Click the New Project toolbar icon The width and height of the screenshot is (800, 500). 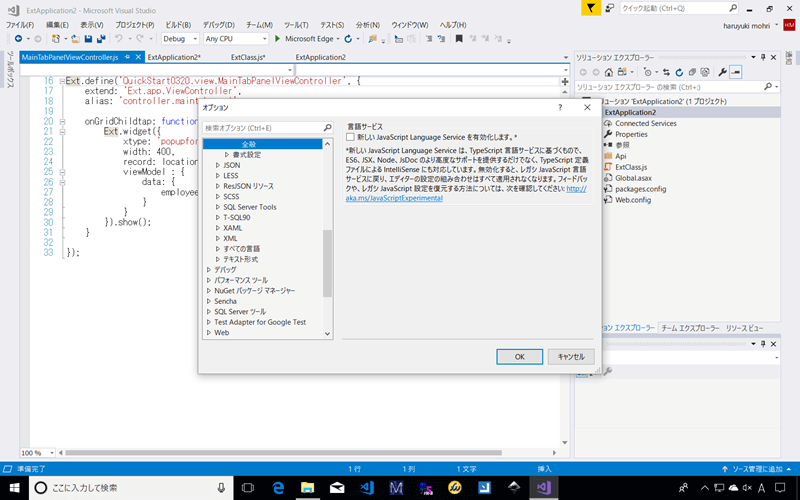(x=56, y=39)
